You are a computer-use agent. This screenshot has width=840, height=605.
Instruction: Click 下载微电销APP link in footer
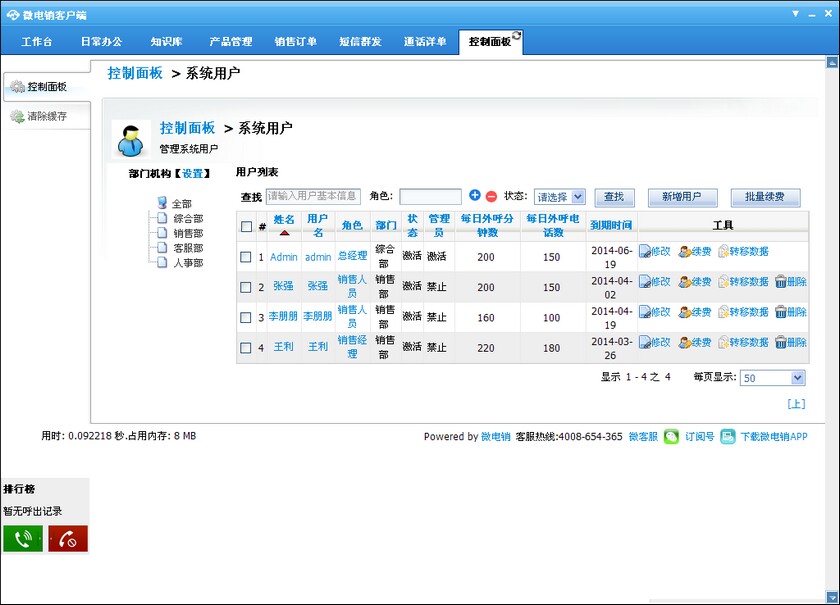(774, 437)
